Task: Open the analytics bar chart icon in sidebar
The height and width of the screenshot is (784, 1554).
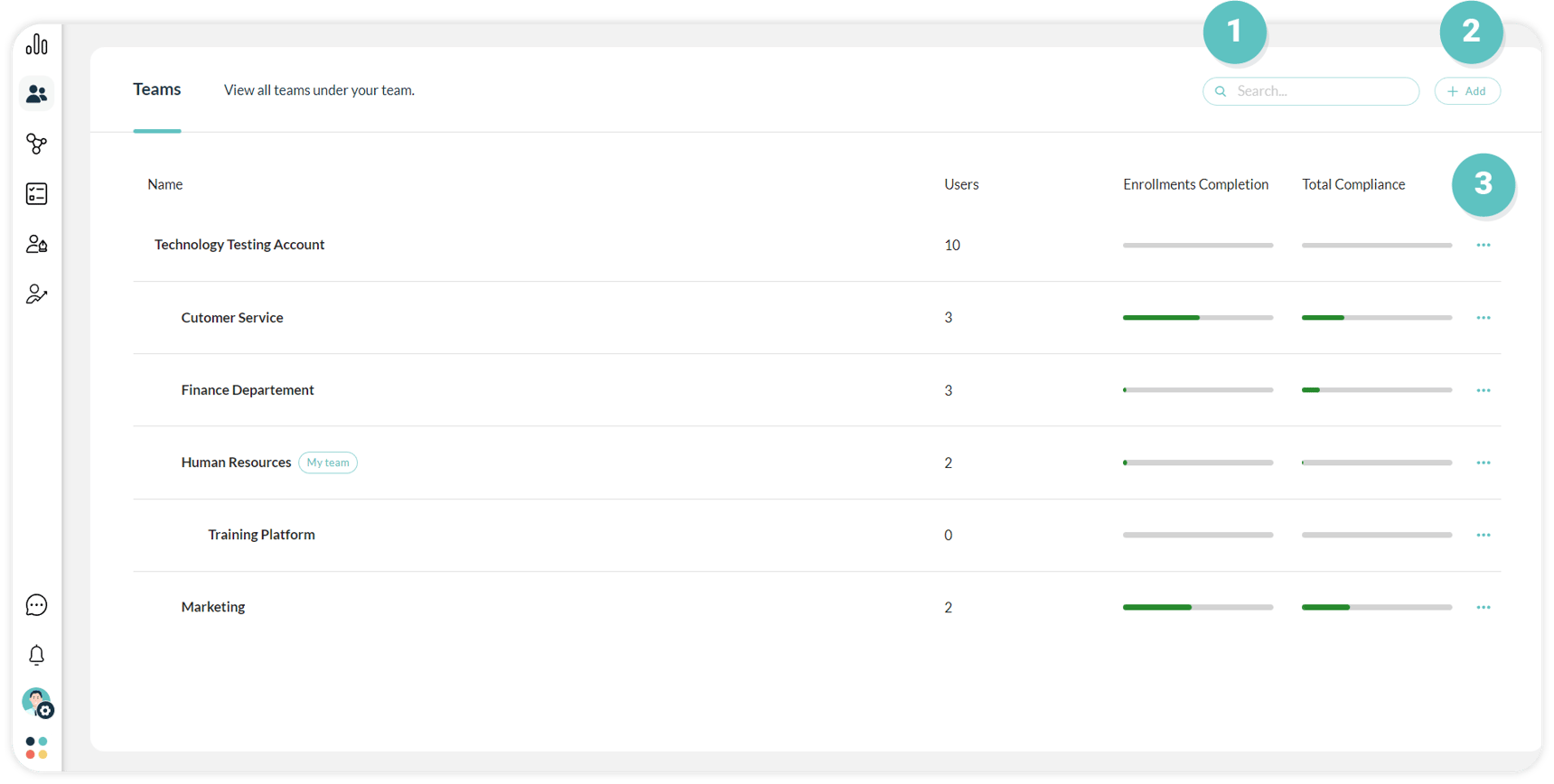Action: tap(36, 44)
